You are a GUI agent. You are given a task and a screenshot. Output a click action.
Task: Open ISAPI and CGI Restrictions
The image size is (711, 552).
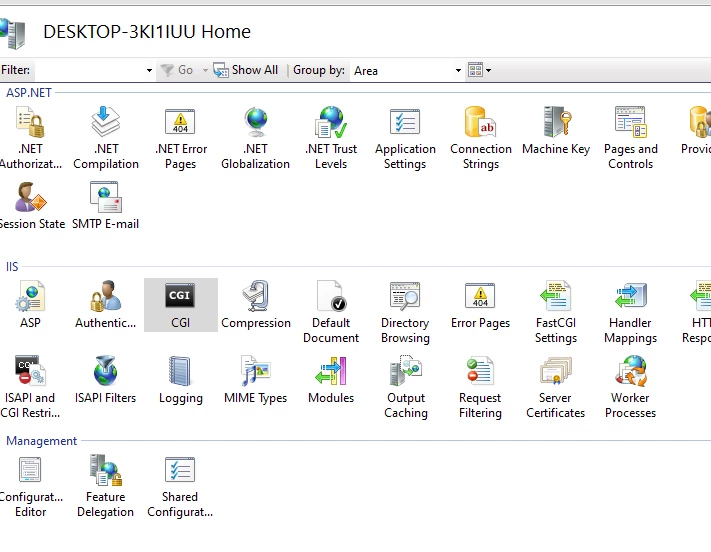point(30,387)
